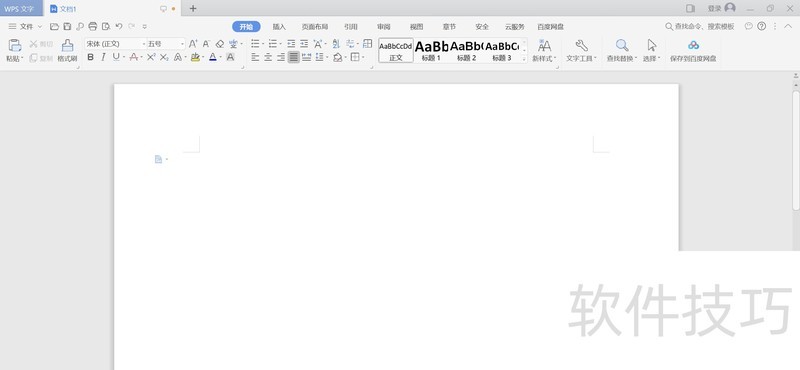Set Align Right for the paragraph
Screen dimensions: 800x370
[x=281, y=57]
